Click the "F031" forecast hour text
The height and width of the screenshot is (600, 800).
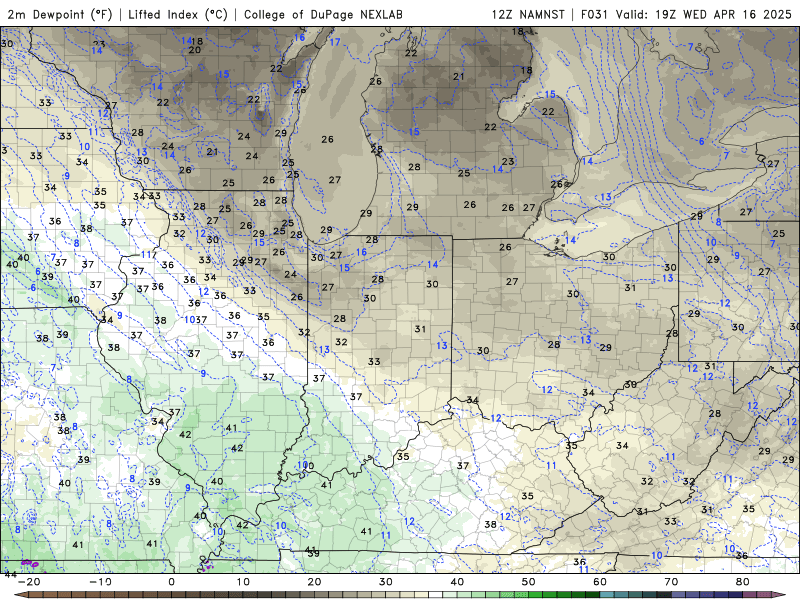(594, 15)
